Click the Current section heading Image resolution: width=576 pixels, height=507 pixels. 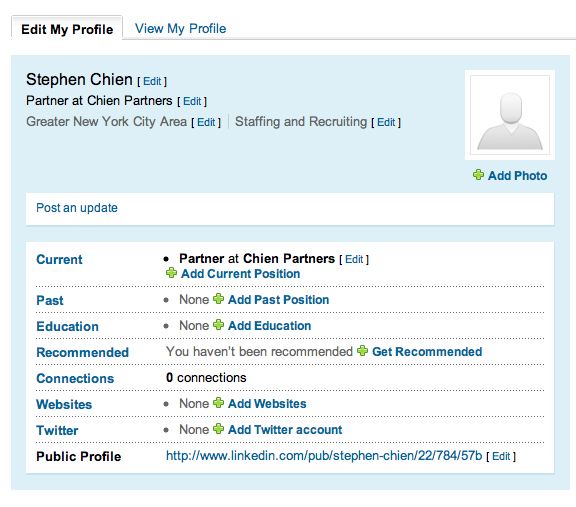[x=59, y=260]
